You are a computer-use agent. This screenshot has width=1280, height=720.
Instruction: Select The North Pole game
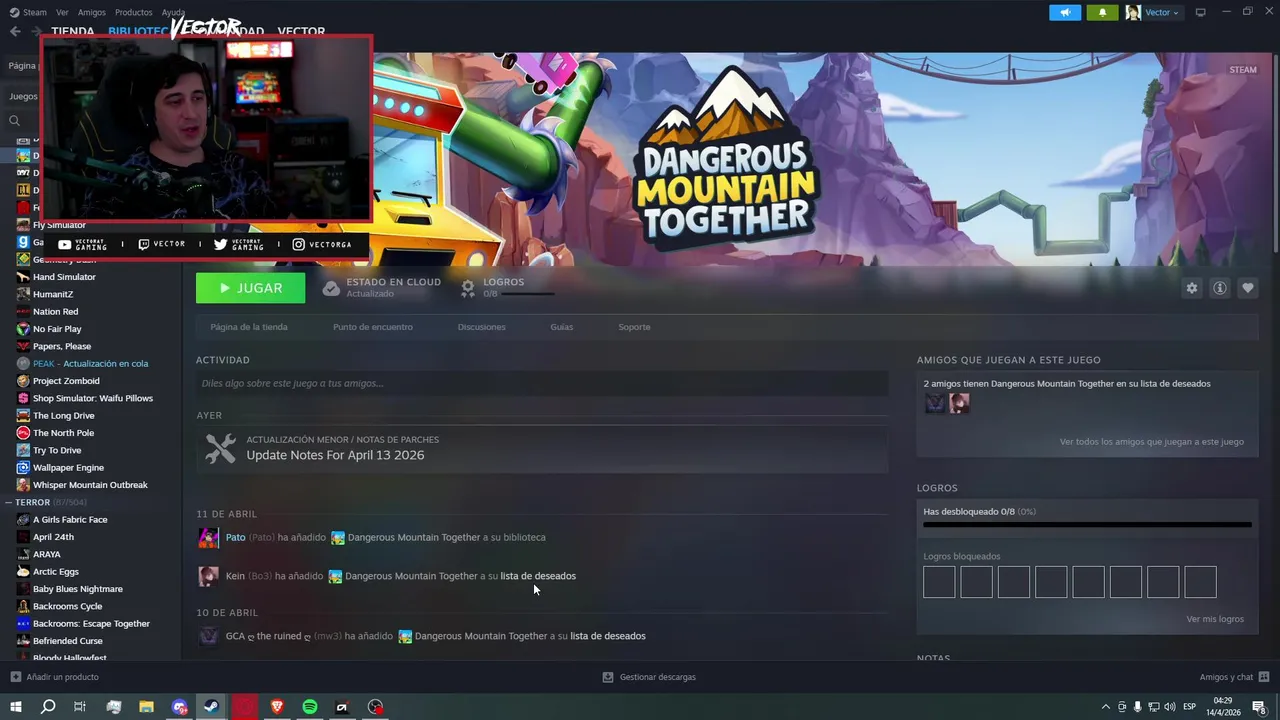(x=63, y=433)
